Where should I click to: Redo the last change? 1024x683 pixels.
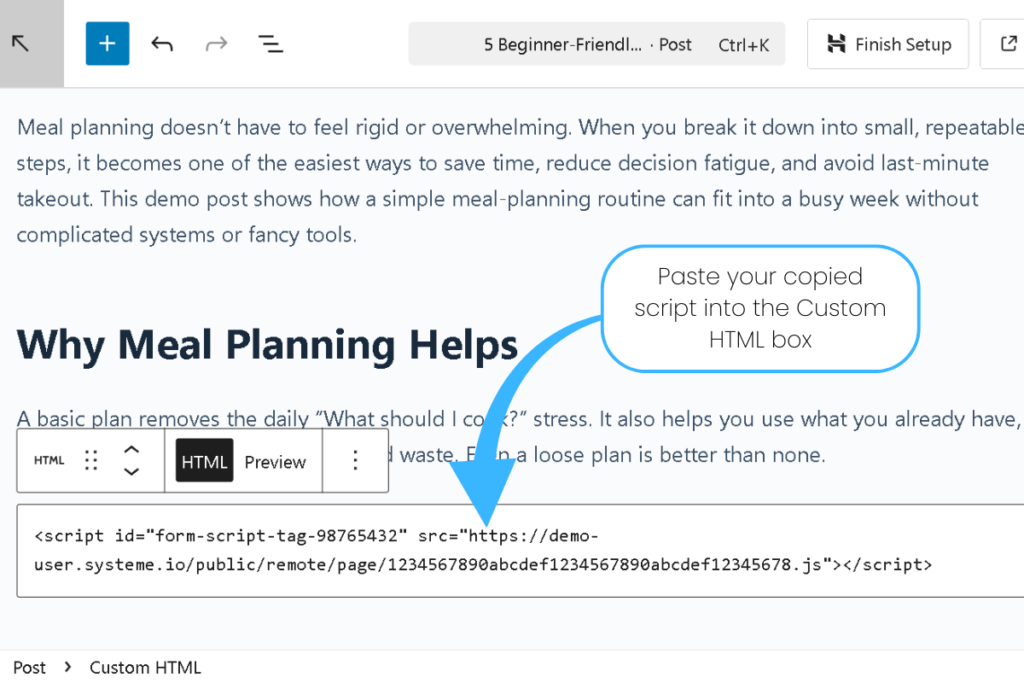click(216, 44)
